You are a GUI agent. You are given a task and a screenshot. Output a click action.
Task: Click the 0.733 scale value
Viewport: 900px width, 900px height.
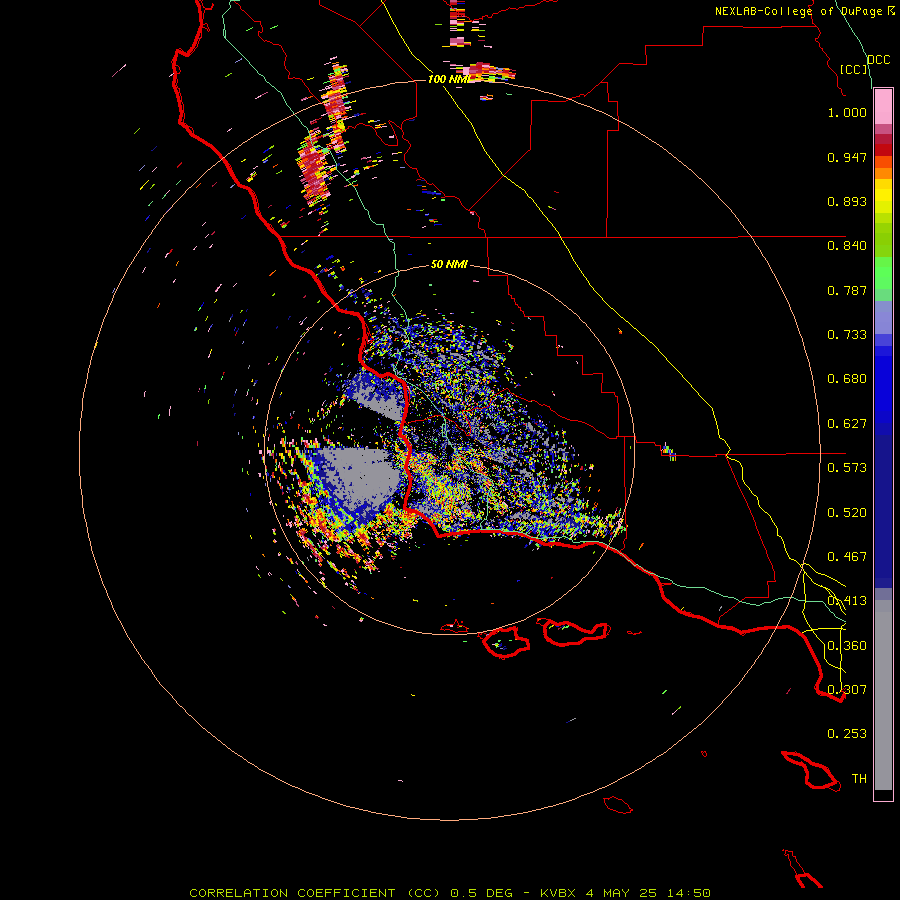coord(847,335)
